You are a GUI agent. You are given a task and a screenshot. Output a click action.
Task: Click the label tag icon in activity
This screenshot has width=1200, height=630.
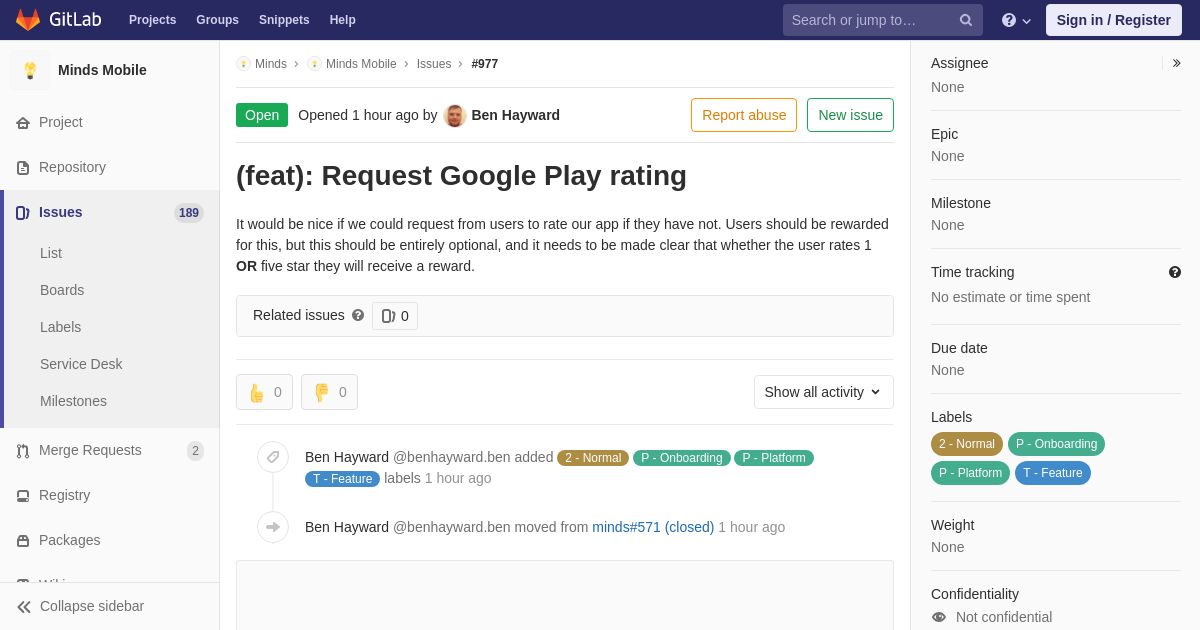273,457
